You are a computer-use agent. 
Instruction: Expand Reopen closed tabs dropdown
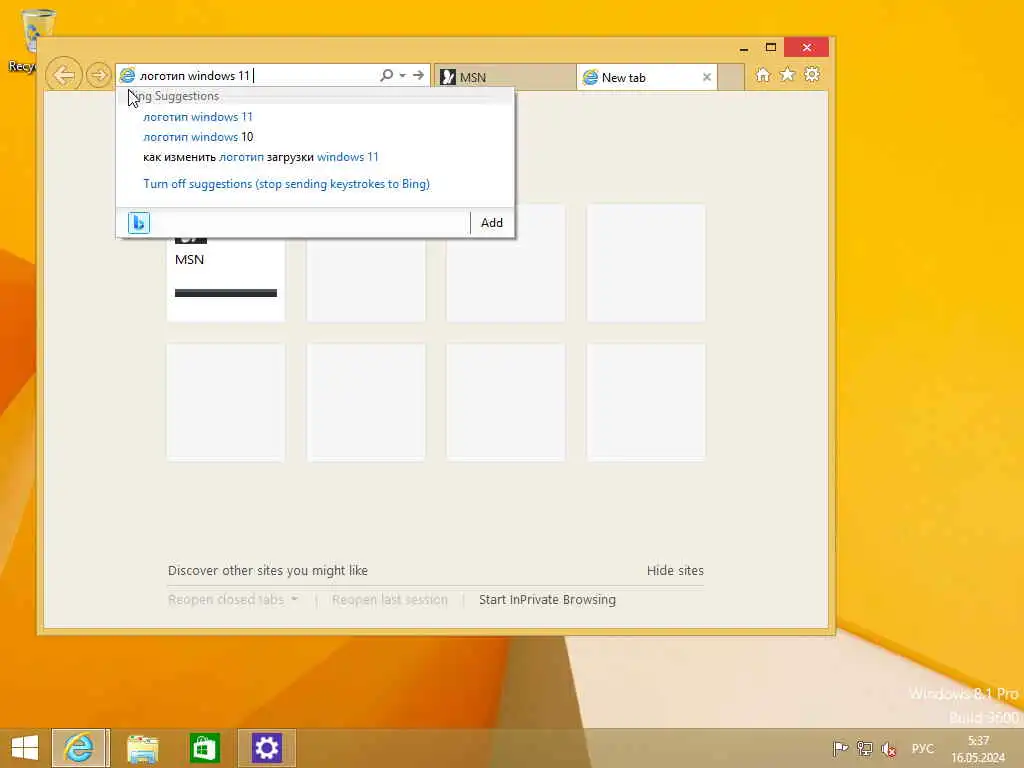click(x=232, y=600)
